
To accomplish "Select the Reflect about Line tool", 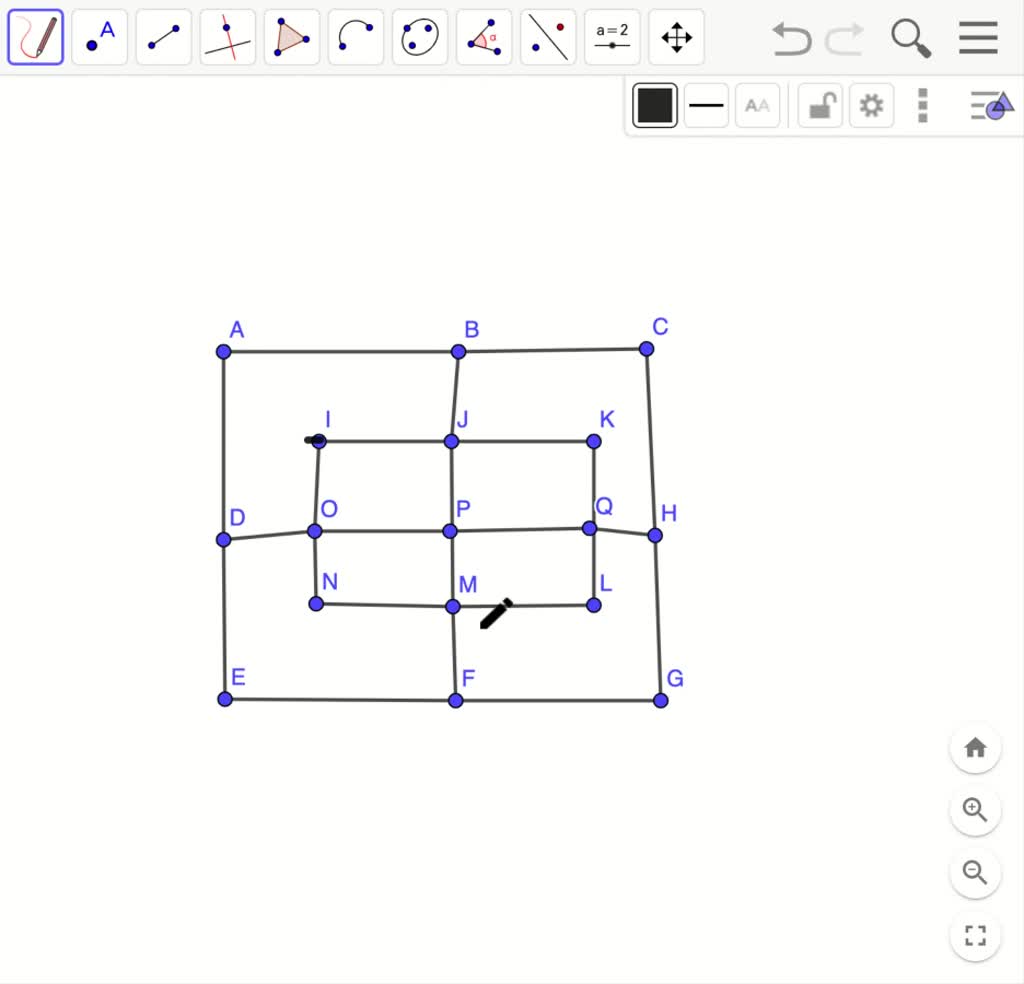I will coord(548,38).
